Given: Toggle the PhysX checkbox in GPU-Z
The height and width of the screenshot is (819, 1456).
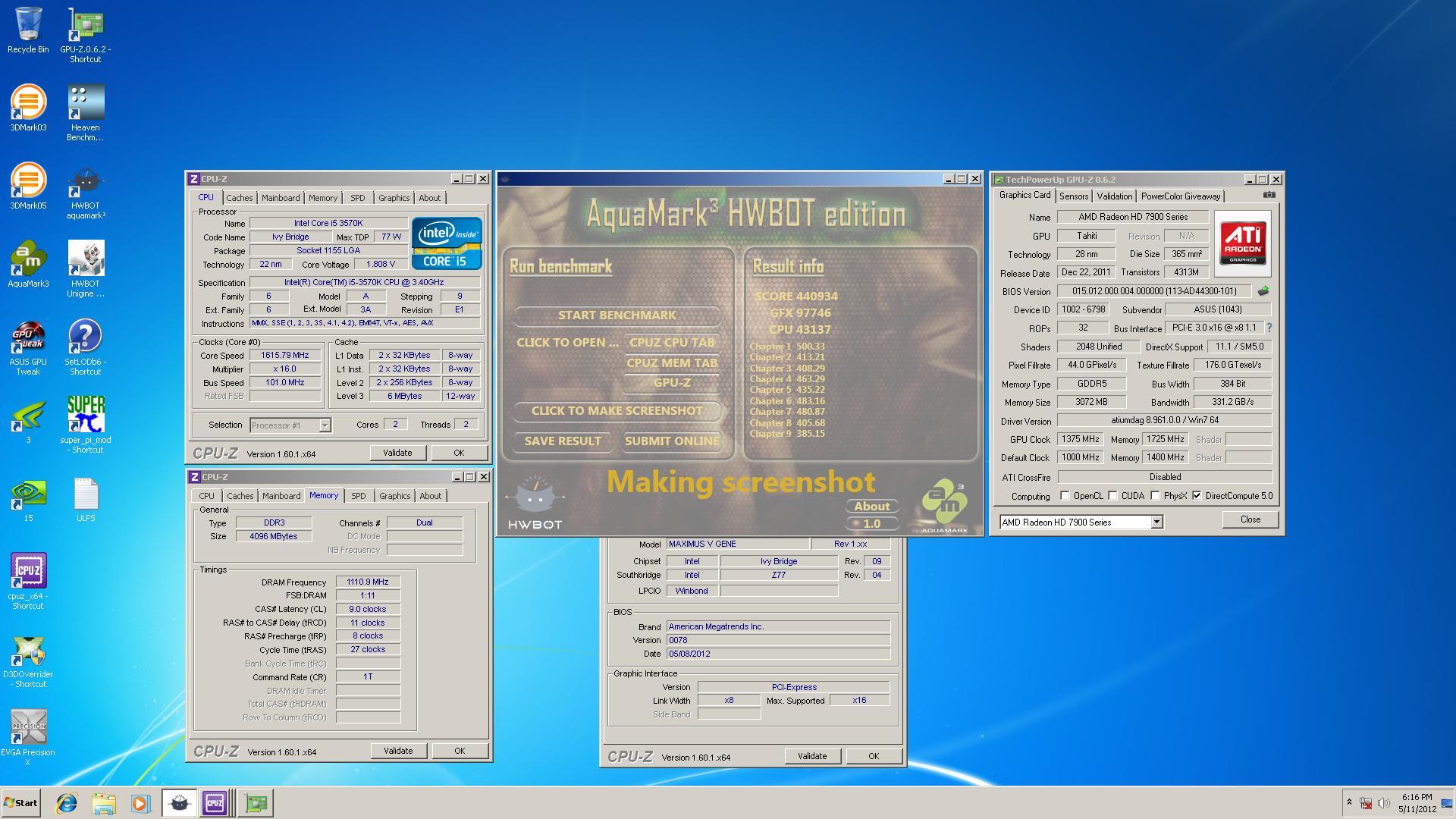Looking at the screenshot, I should coord(1155,496).
